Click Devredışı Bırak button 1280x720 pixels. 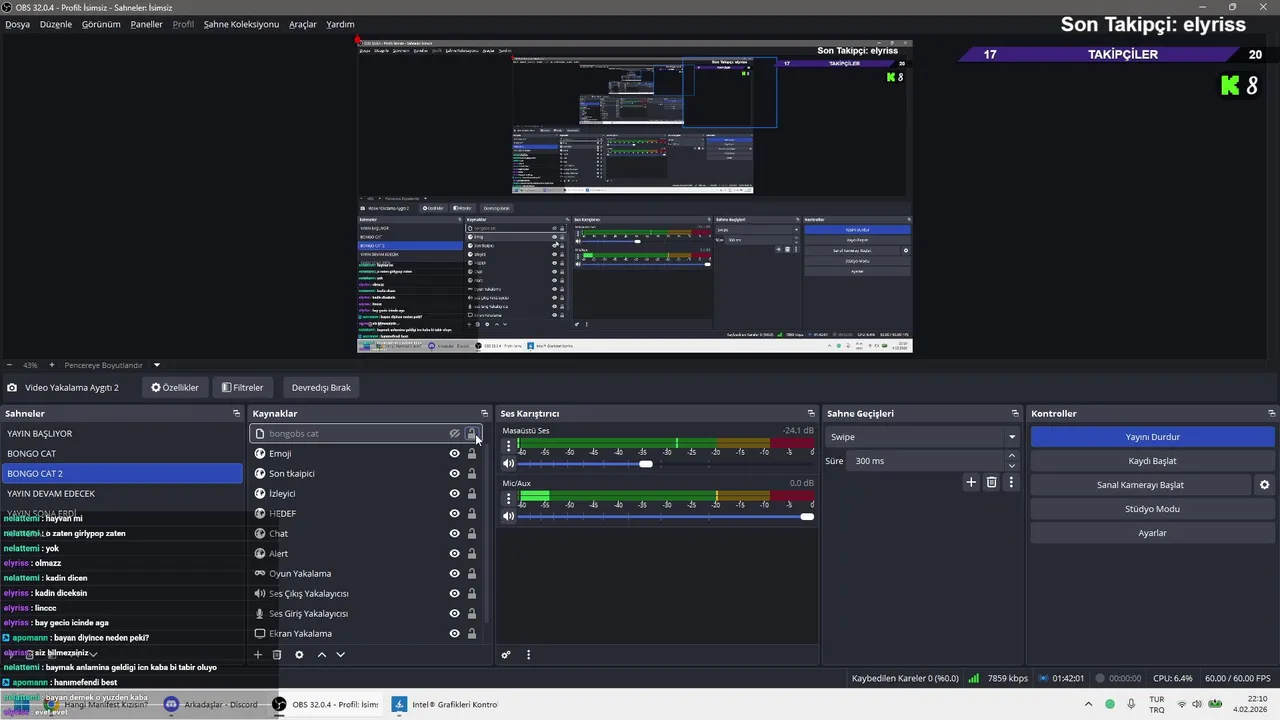(x=320, y=387)
